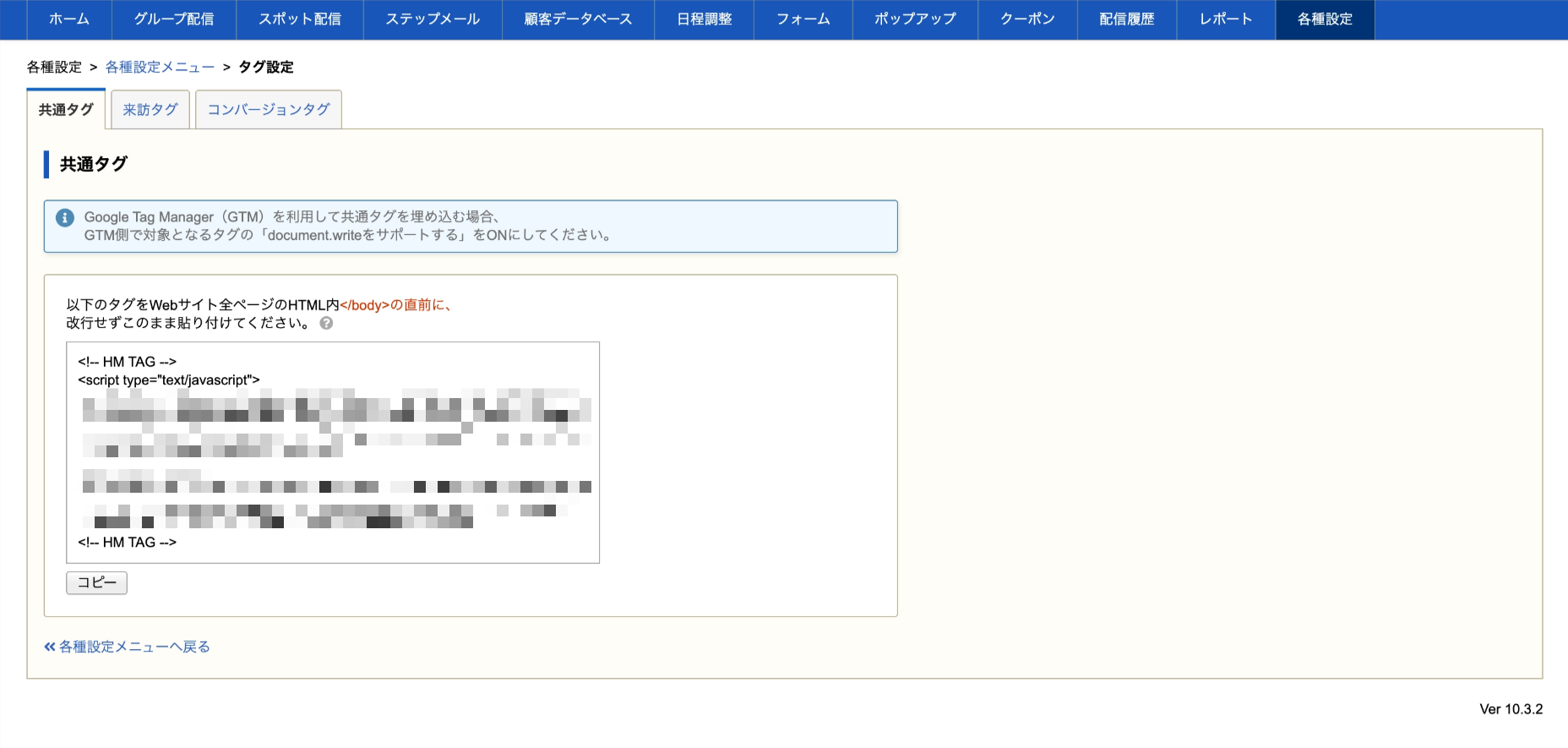
Task: Open 配信履歴 in the navigation
Action: tap(1127, 19)
